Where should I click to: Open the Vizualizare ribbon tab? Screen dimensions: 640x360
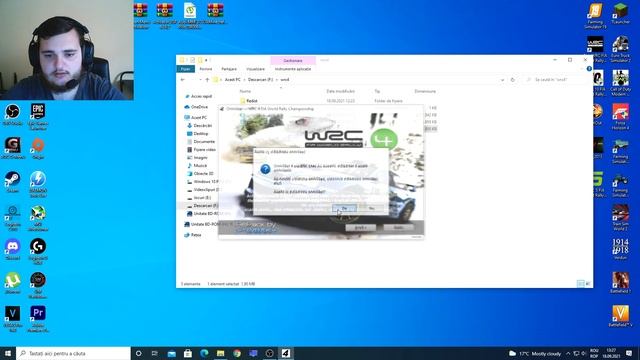pyautogui.click(x=256, y=69)
